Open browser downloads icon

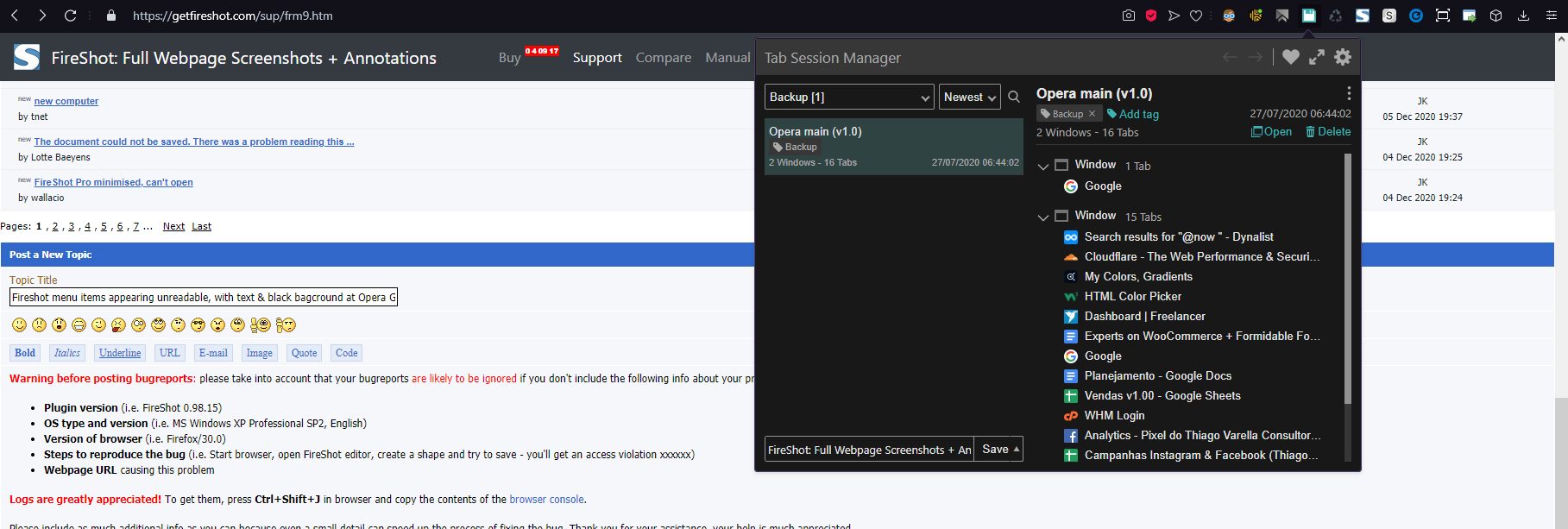1524,16
